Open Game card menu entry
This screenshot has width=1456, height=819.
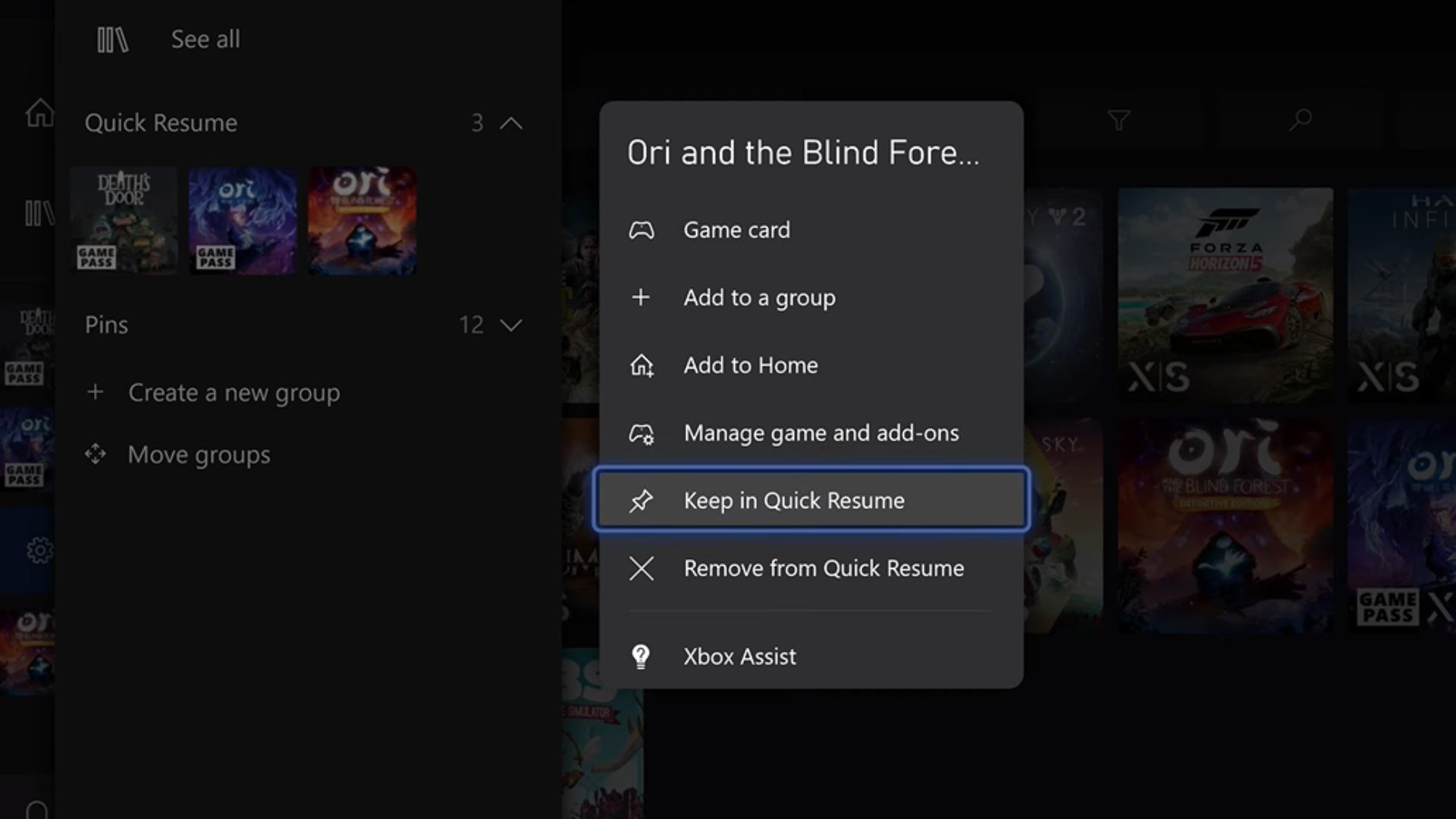pos(736,230)
